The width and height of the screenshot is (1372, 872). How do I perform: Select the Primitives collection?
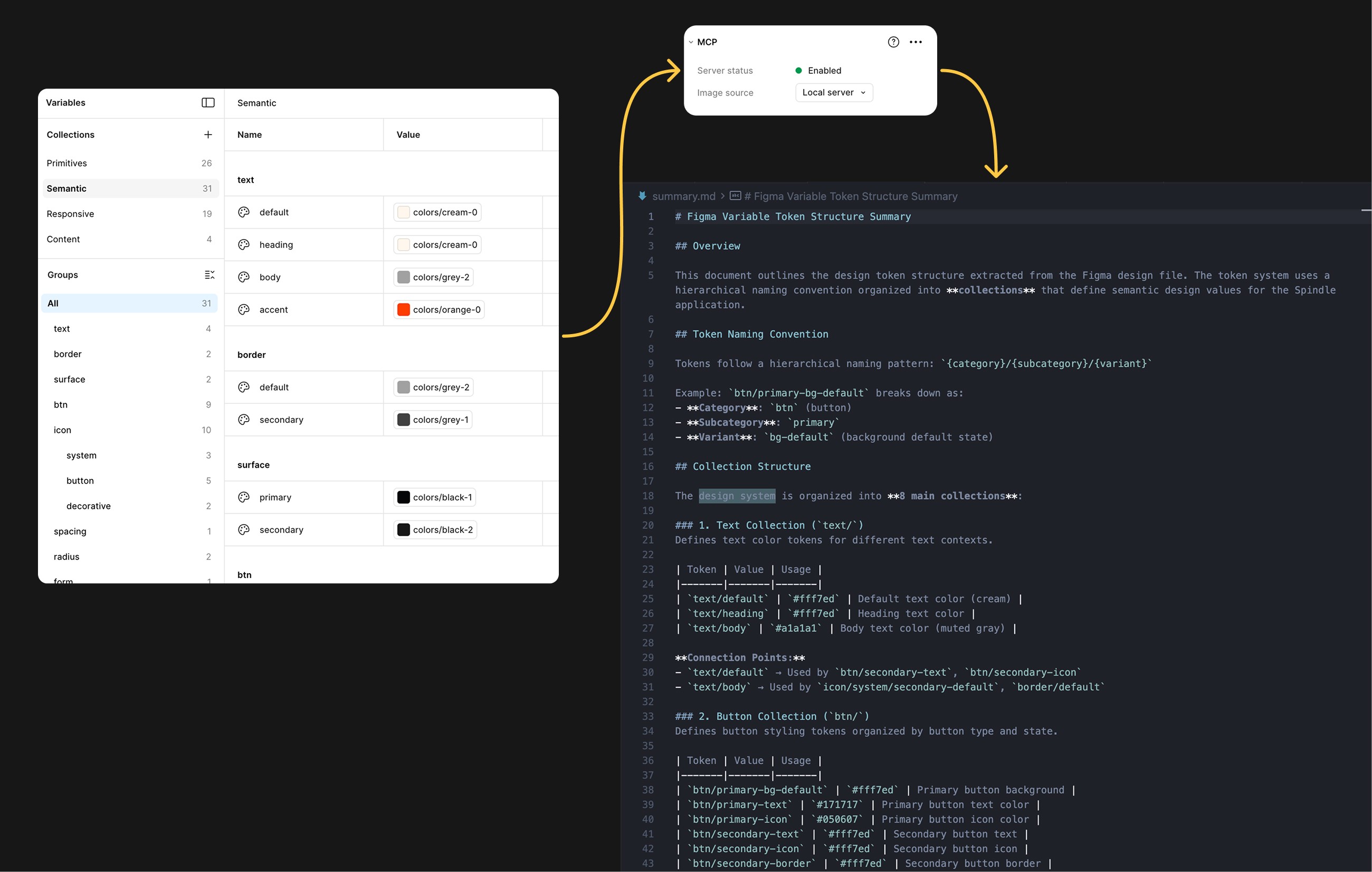coord(66,163)
